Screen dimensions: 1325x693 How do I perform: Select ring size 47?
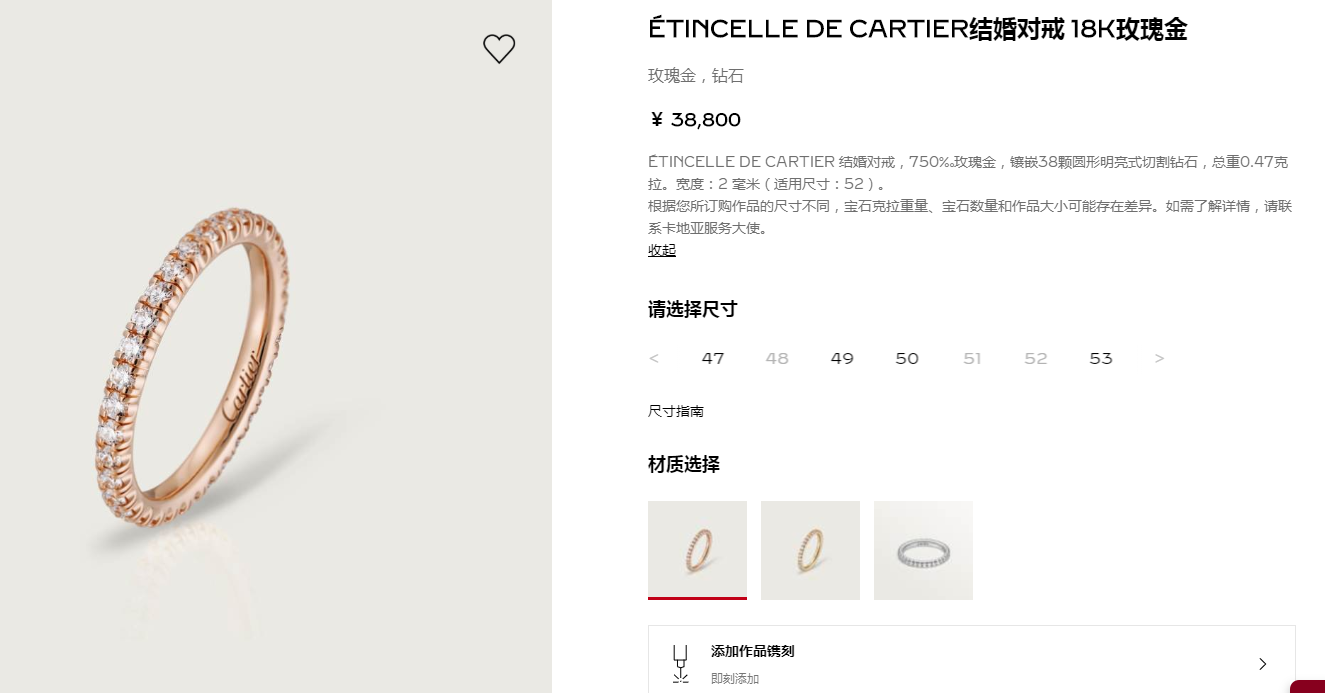(x=713, y=358)
